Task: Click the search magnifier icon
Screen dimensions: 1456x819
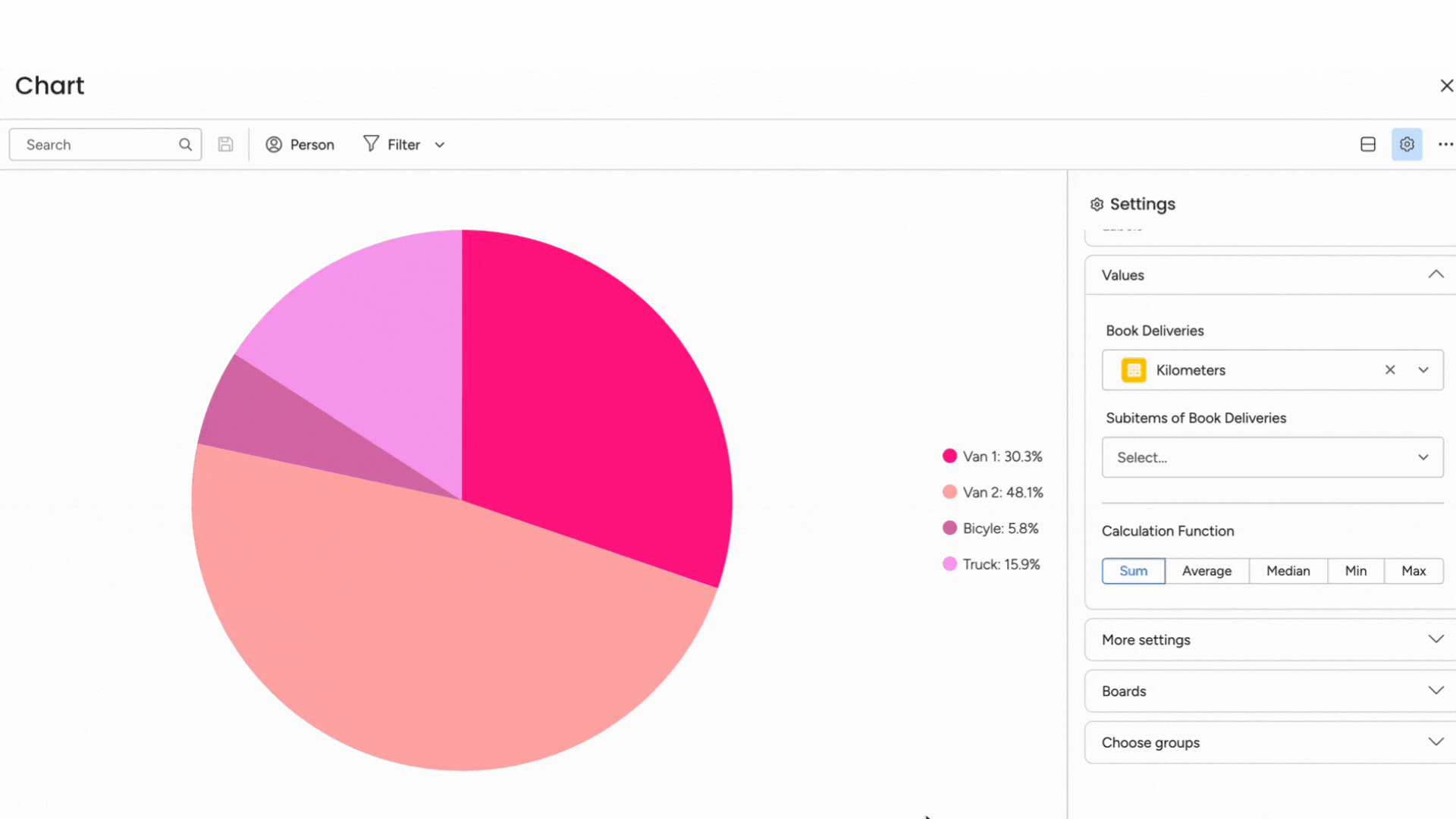Action: click(x=185, y=144)
